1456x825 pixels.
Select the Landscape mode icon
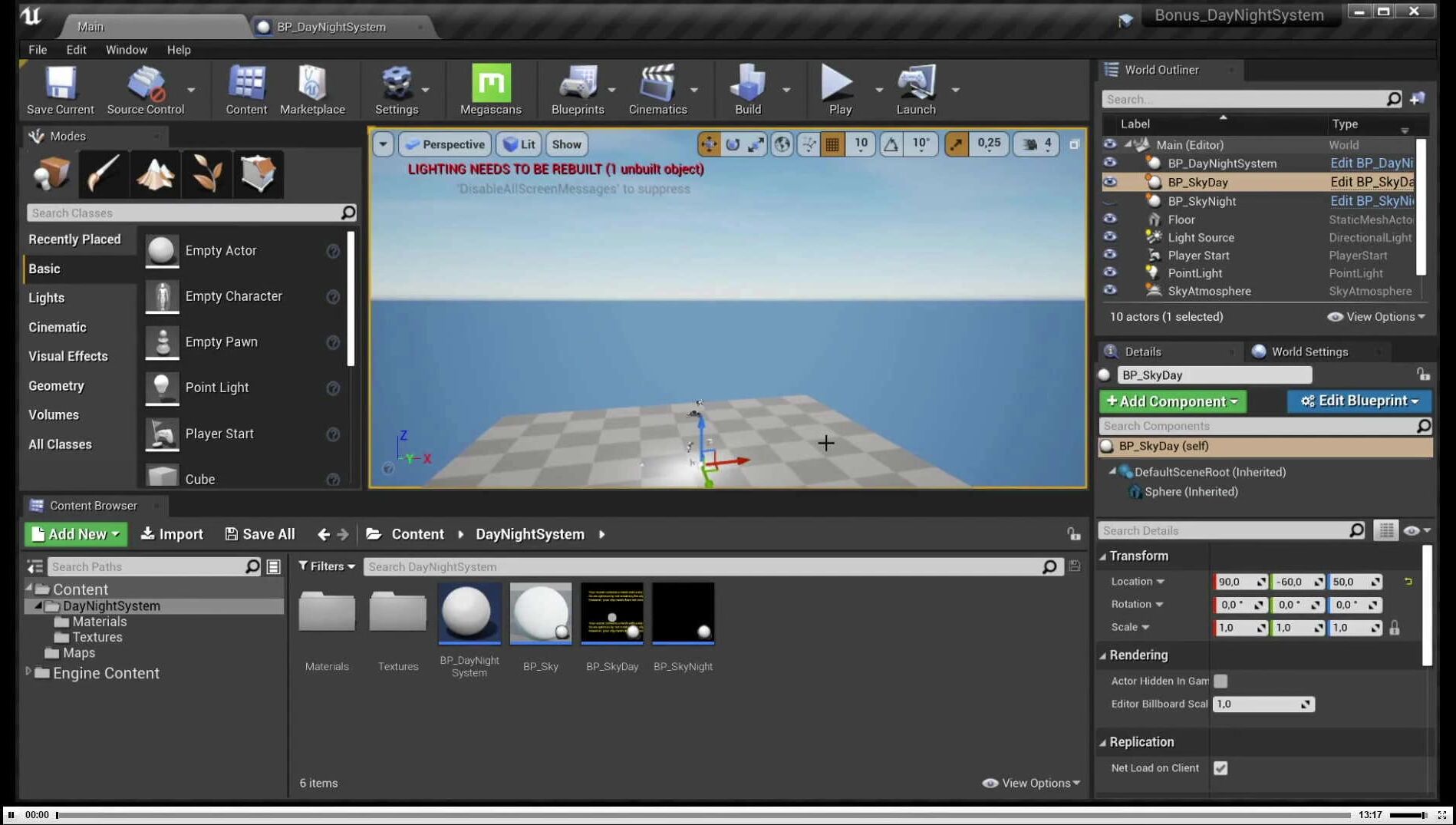[155, 174]
